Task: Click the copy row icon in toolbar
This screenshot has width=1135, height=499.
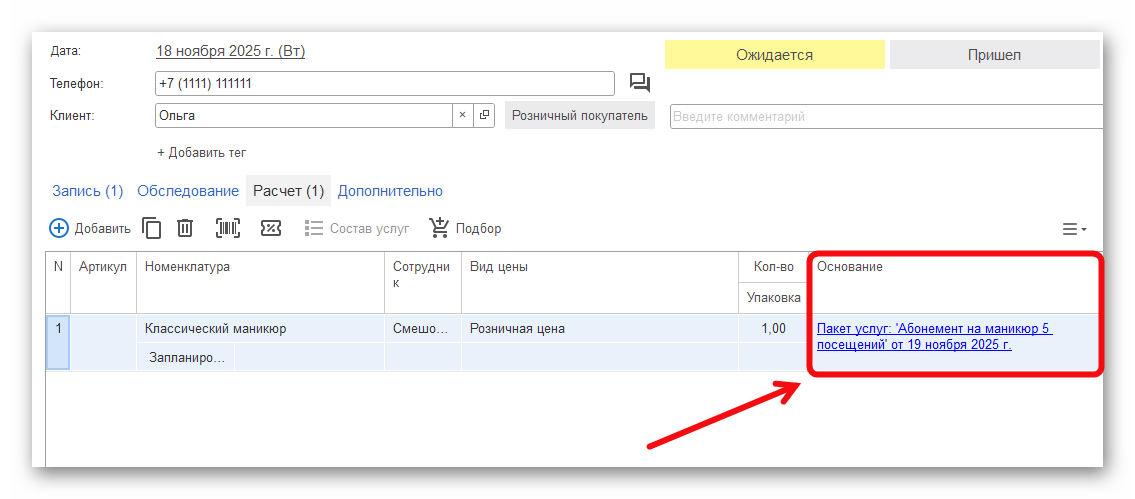Action: 152,228
